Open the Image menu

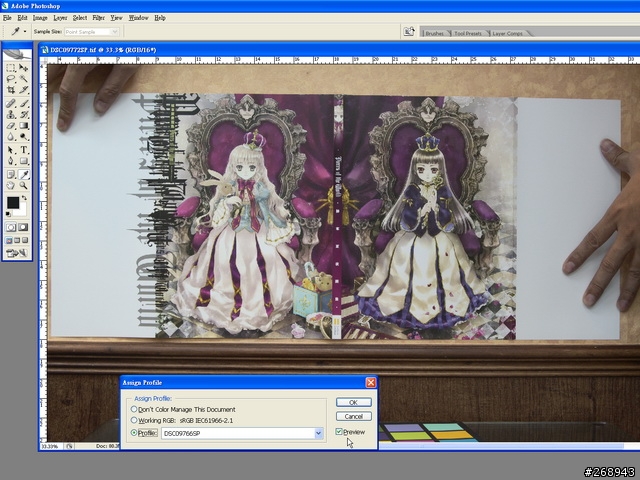[x=40, y=18]
